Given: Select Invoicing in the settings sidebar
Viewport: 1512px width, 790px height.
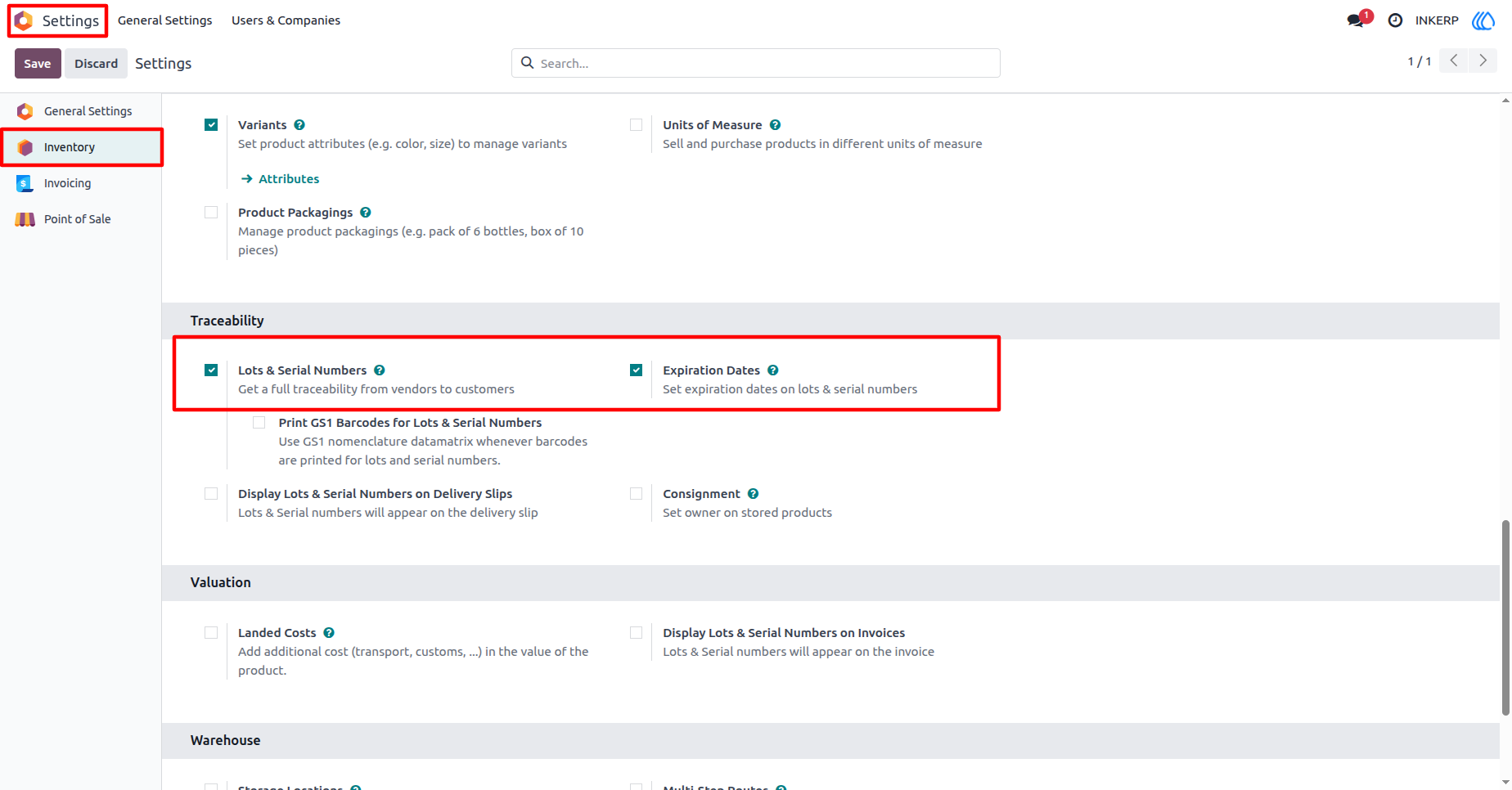Looking at the screenshot, I should 81,183.
